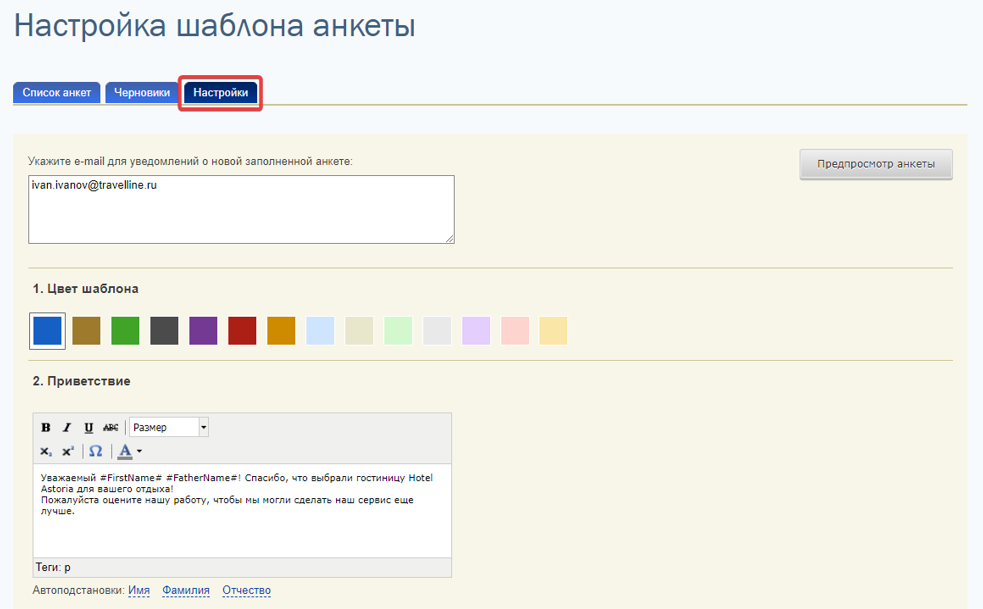Click inside the greeting text editor
Image resolution: width=983 pixels, height=609 pixels.
click(x=242, y=511)
